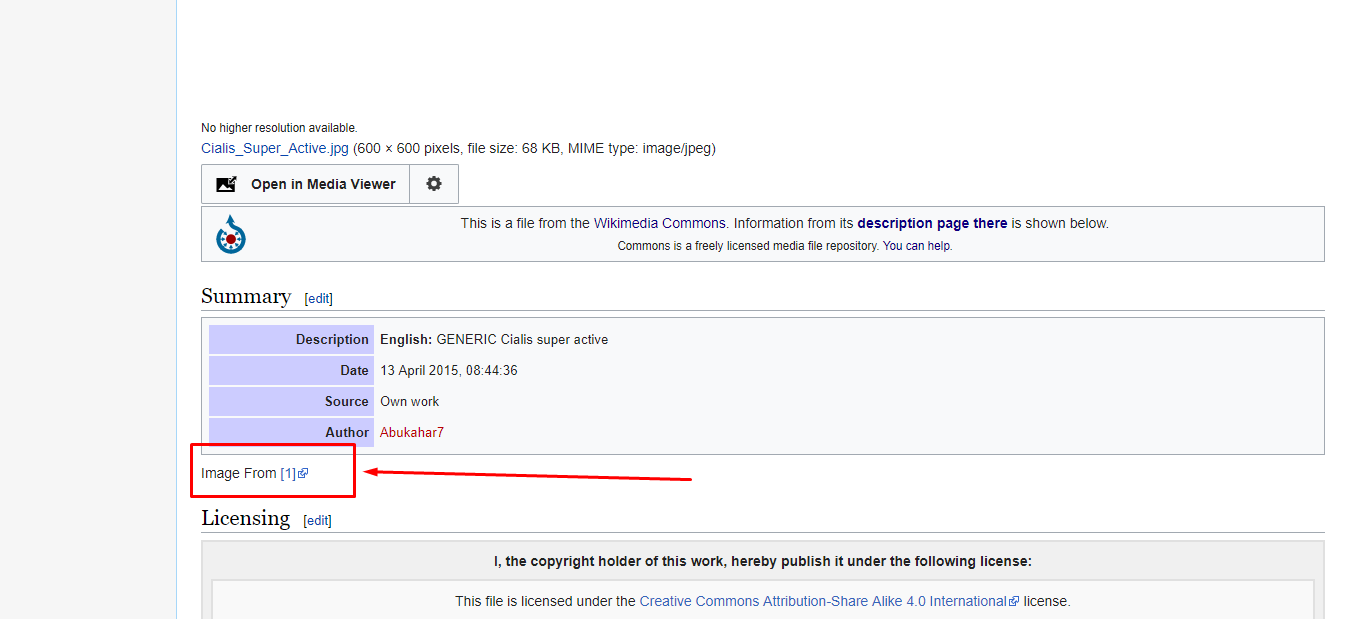Click the Own work source value
The width and height of the screenshot is (1345, 619).
click(409, 401)
